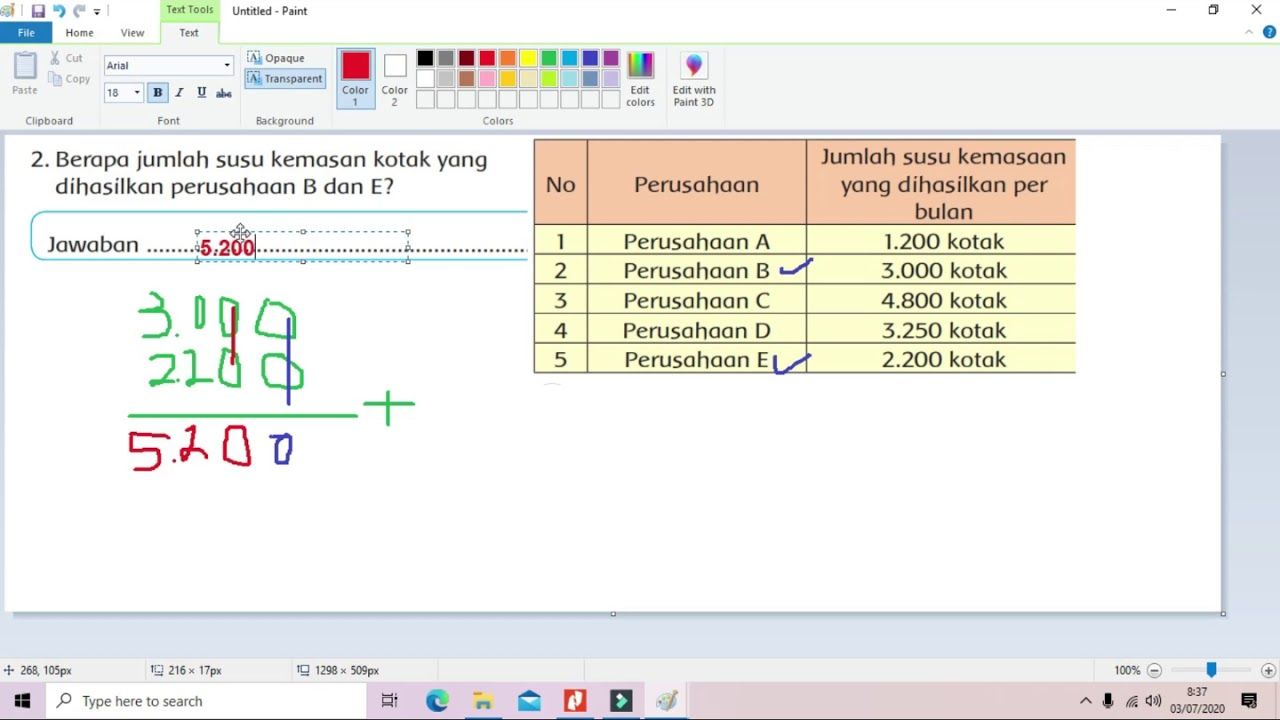Image resolution: width=1280 pixels, height=720 pixels.
Task: Click the "Perusahaan C" table cell
Action: (x=696, y=300)
